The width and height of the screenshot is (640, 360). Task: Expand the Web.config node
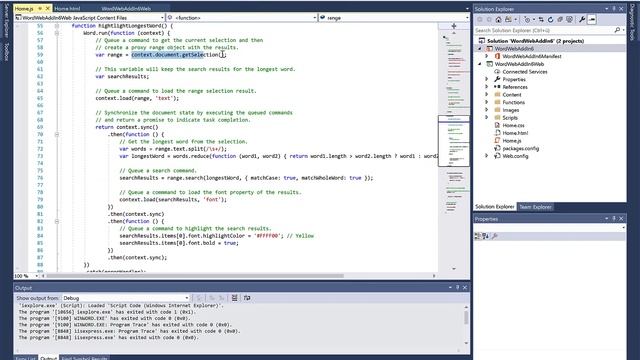click(487, 156)
